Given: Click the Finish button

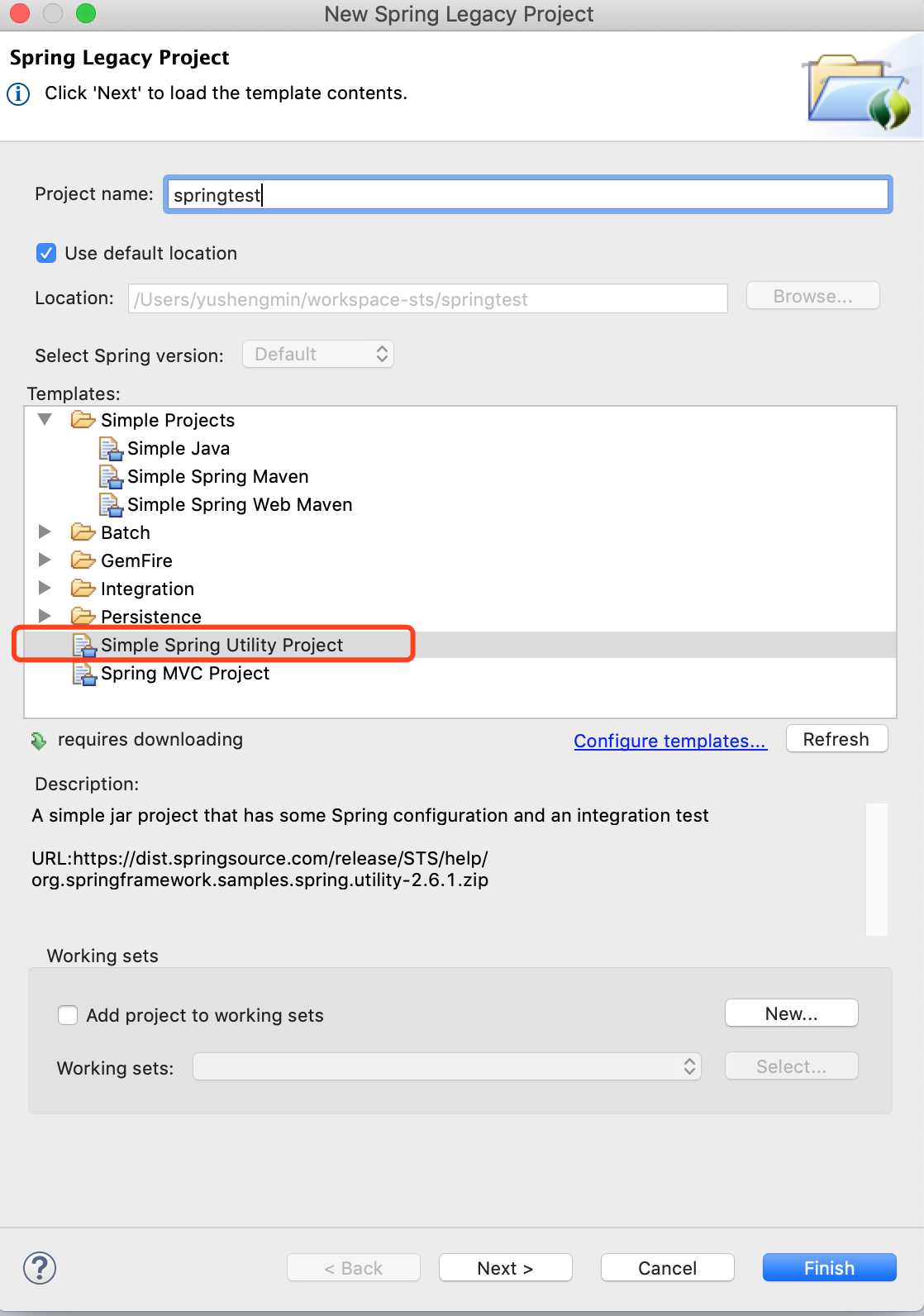Looking at the screenshot, I should [830, 1267].
